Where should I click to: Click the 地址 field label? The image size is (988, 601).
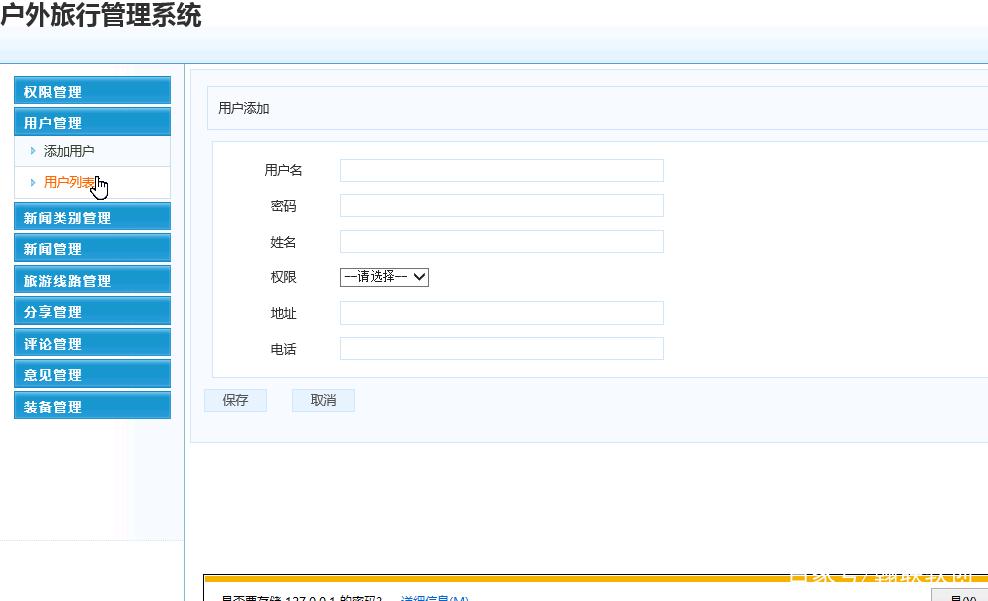coord(284,313)
